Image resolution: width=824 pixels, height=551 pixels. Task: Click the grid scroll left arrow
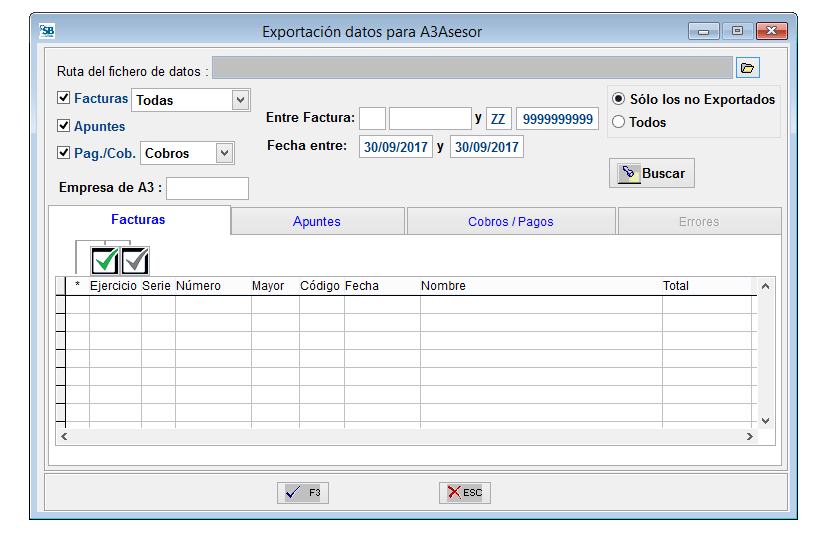64,436
